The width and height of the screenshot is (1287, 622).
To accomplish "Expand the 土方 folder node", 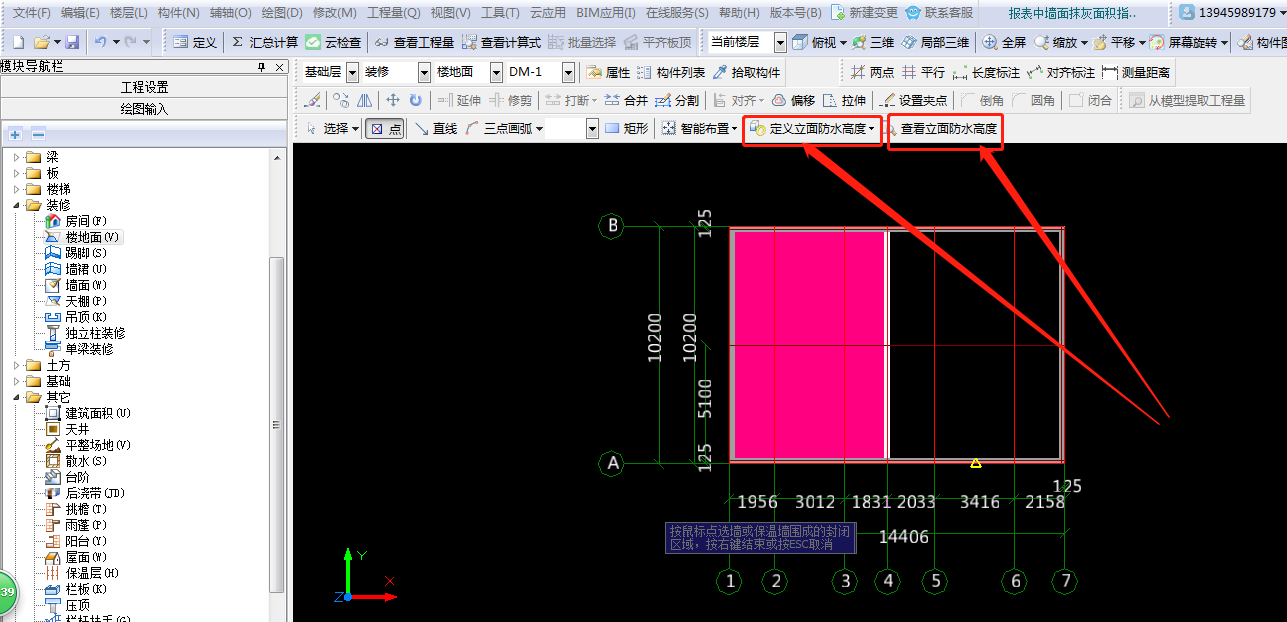I will [16, 365].
